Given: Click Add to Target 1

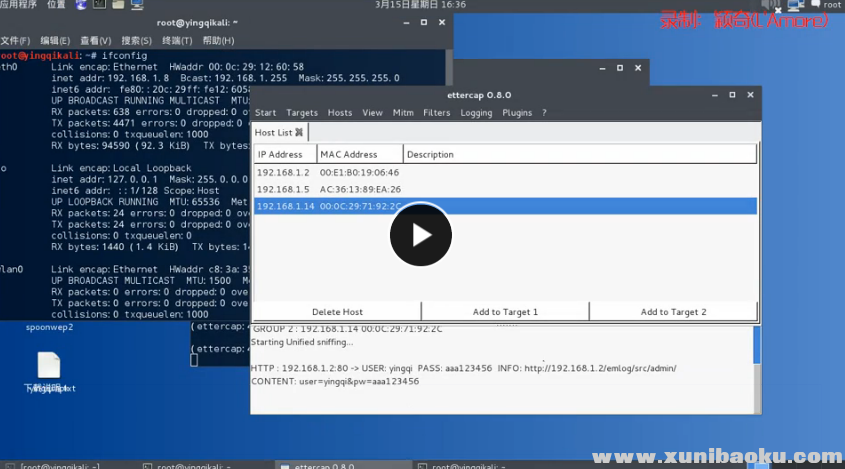Looking at the screenshot, I should 505,312.
